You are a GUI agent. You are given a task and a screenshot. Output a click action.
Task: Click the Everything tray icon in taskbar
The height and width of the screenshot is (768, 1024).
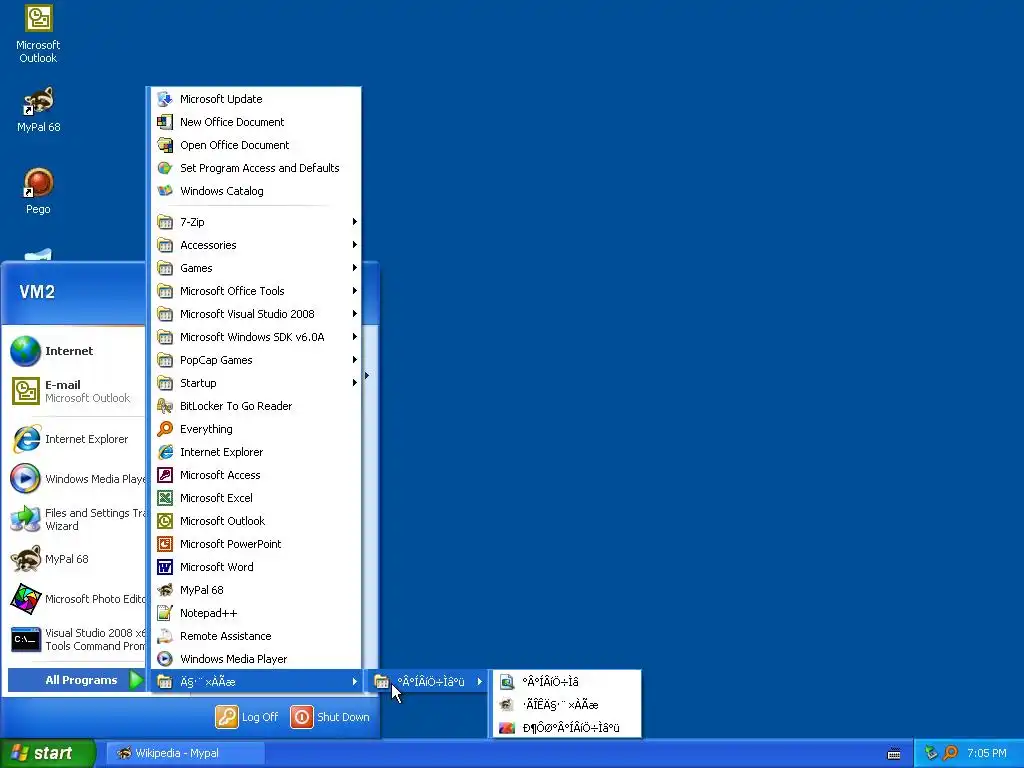tap(950, 753)
